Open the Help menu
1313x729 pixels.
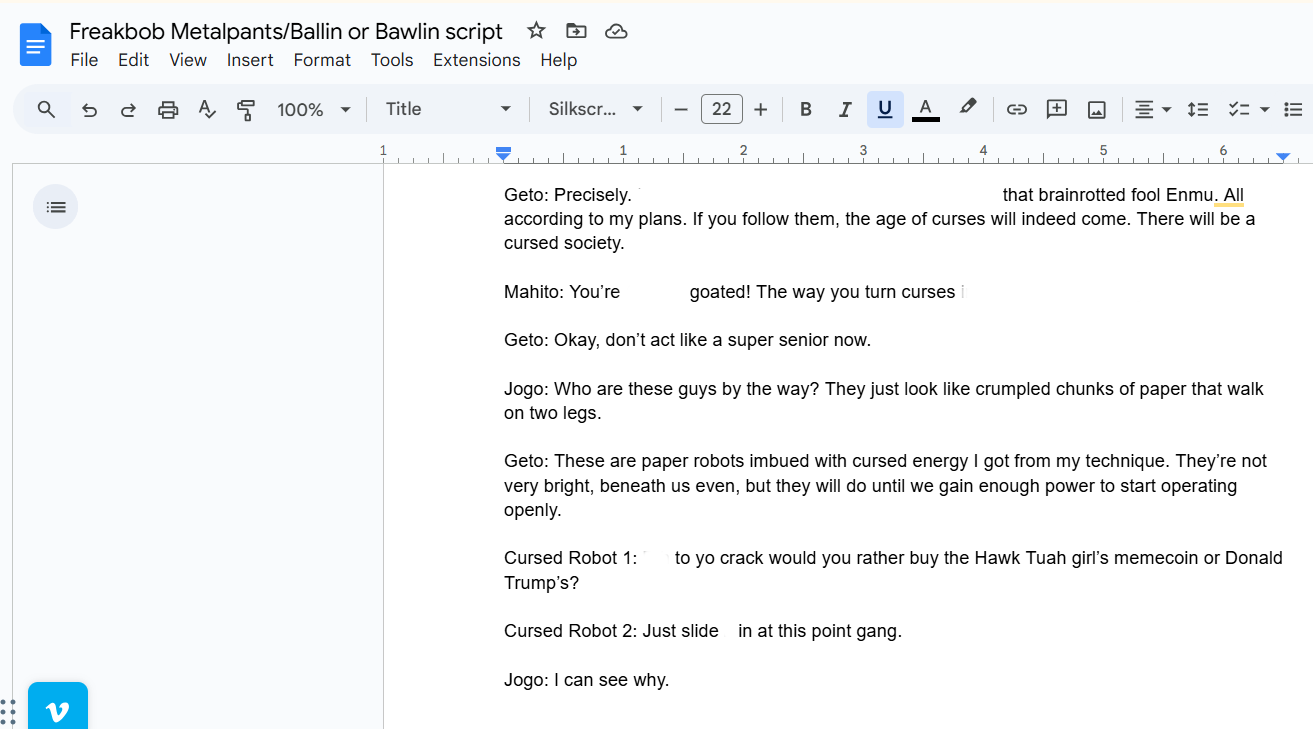[x=559, y=60]
